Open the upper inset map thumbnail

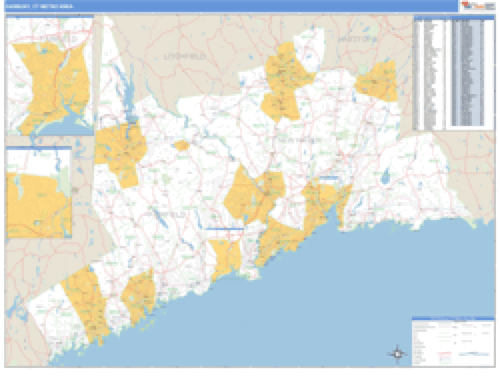pyautogui.click(x=50, y=75)
